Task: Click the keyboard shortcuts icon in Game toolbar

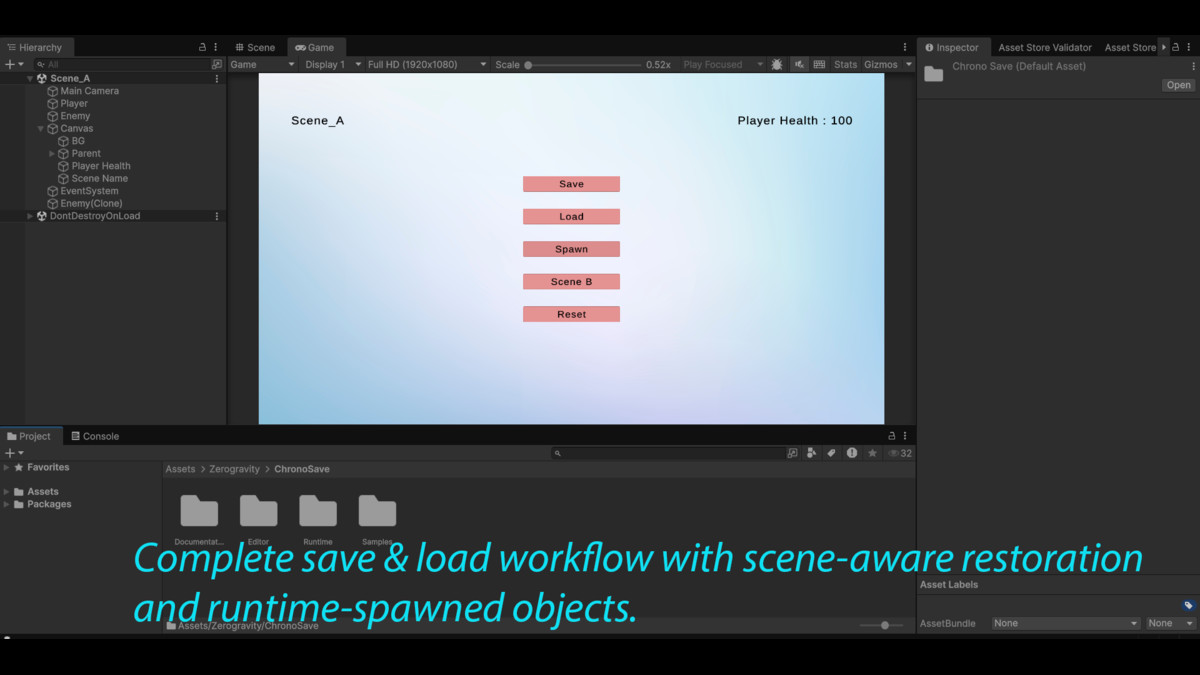Action: [x=818, y=63]
